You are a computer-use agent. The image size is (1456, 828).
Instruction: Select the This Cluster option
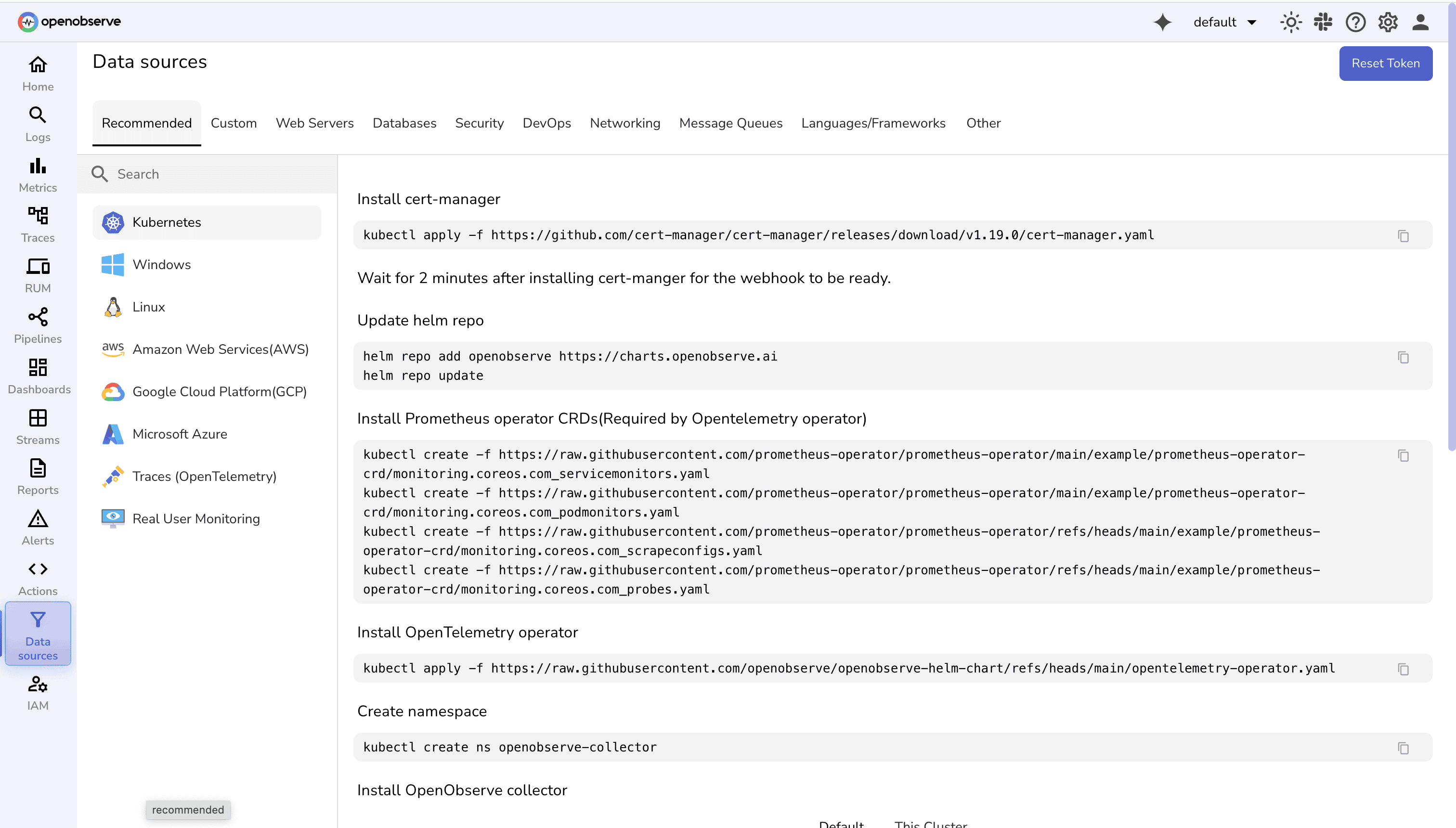pos(931,824)
